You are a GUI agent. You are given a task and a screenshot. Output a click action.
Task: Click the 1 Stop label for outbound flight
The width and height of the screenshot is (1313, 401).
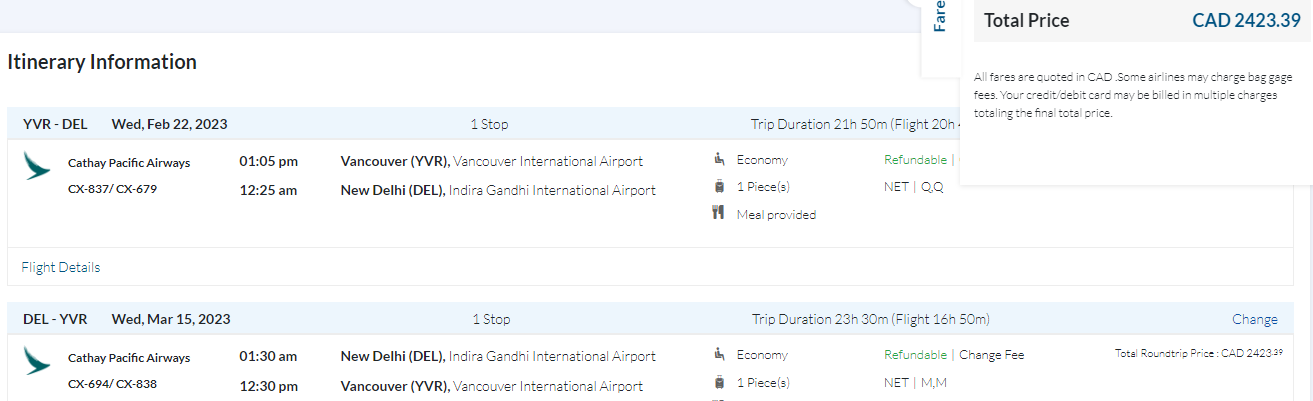pos(489,125)
